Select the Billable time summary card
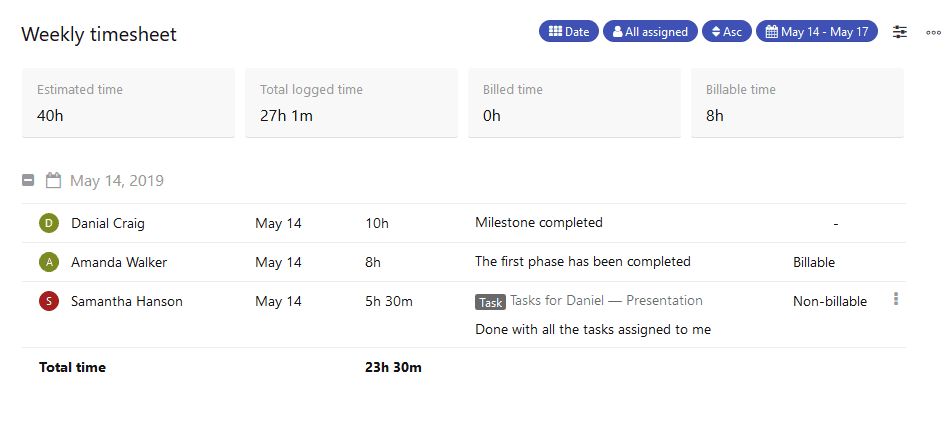Screen dimensions: 949x432 tap(797, 103)
